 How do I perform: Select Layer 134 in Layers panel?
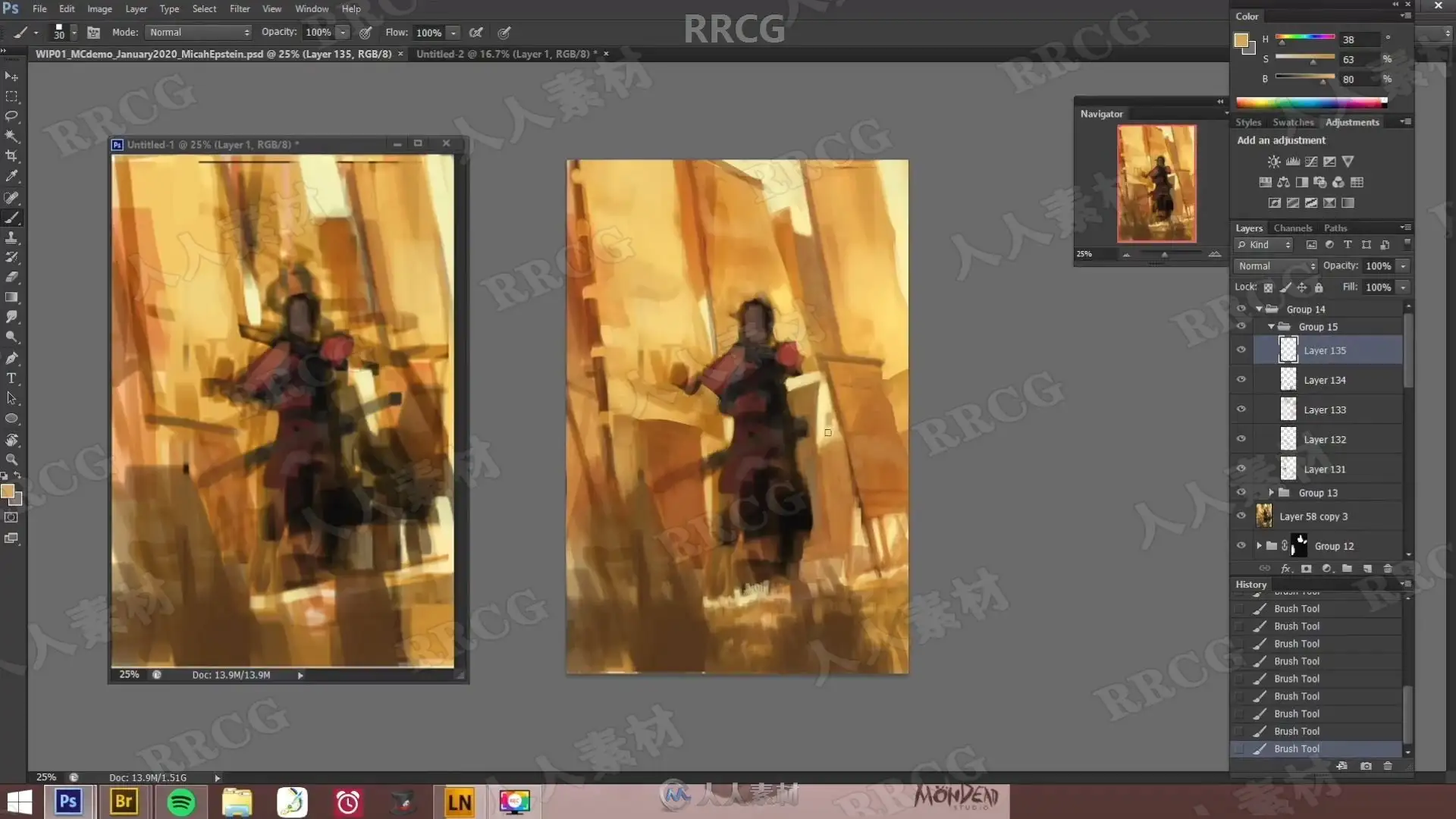(1328, 380)
